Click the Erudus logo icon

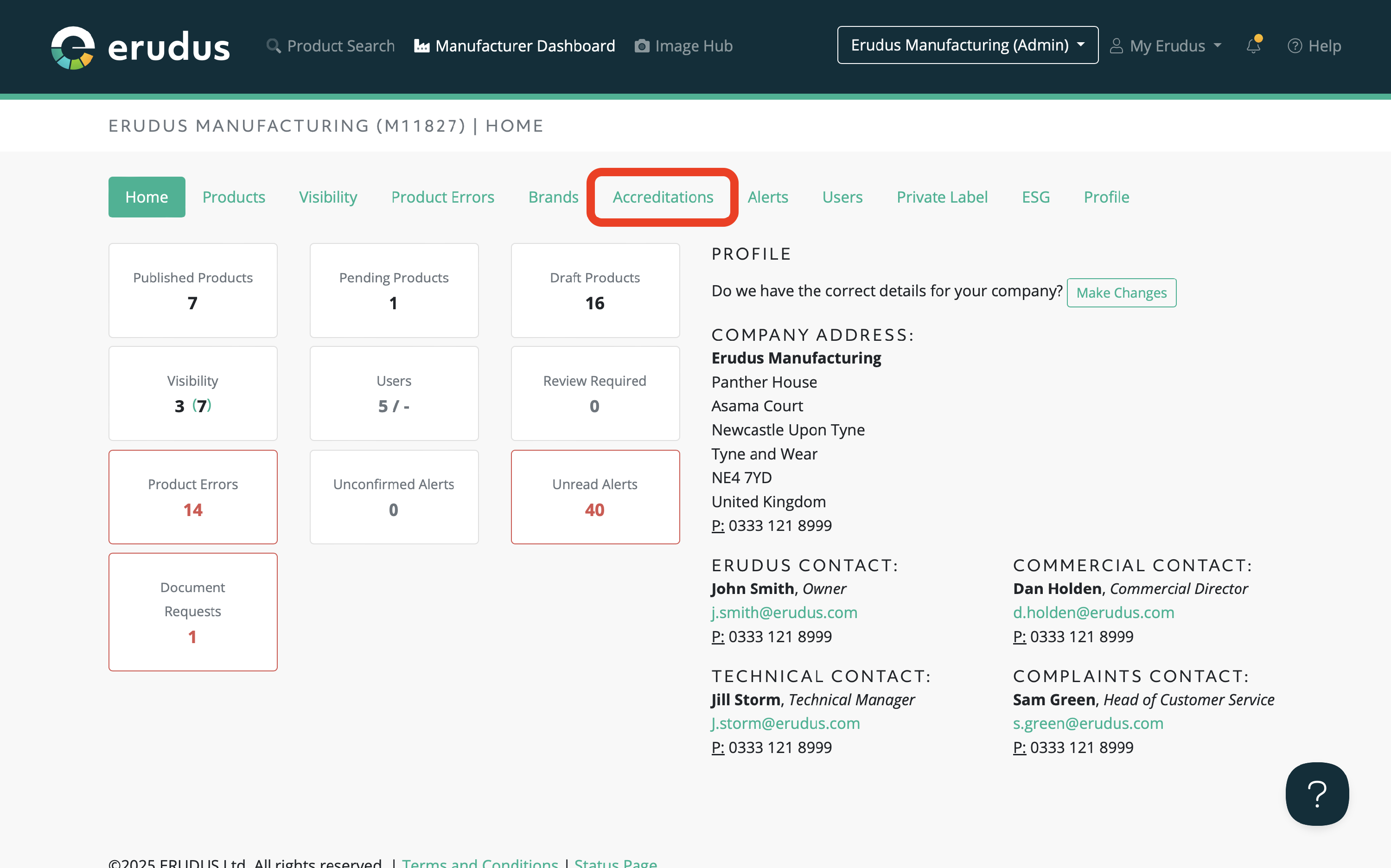point(73,47)
